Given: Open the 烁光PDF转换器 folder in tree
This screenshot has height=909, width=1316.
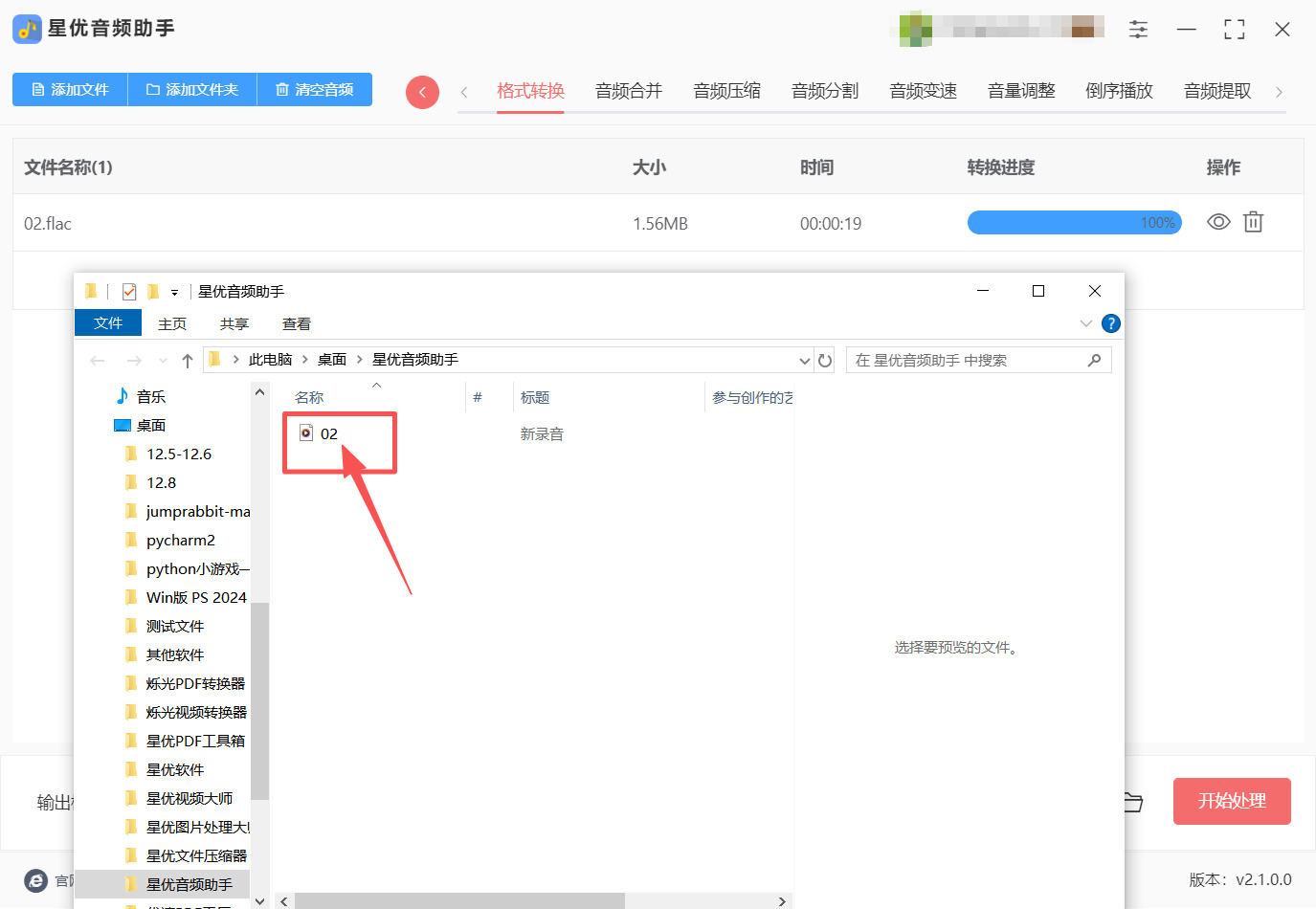Looking at the screenshot, I should click(196, 683).
